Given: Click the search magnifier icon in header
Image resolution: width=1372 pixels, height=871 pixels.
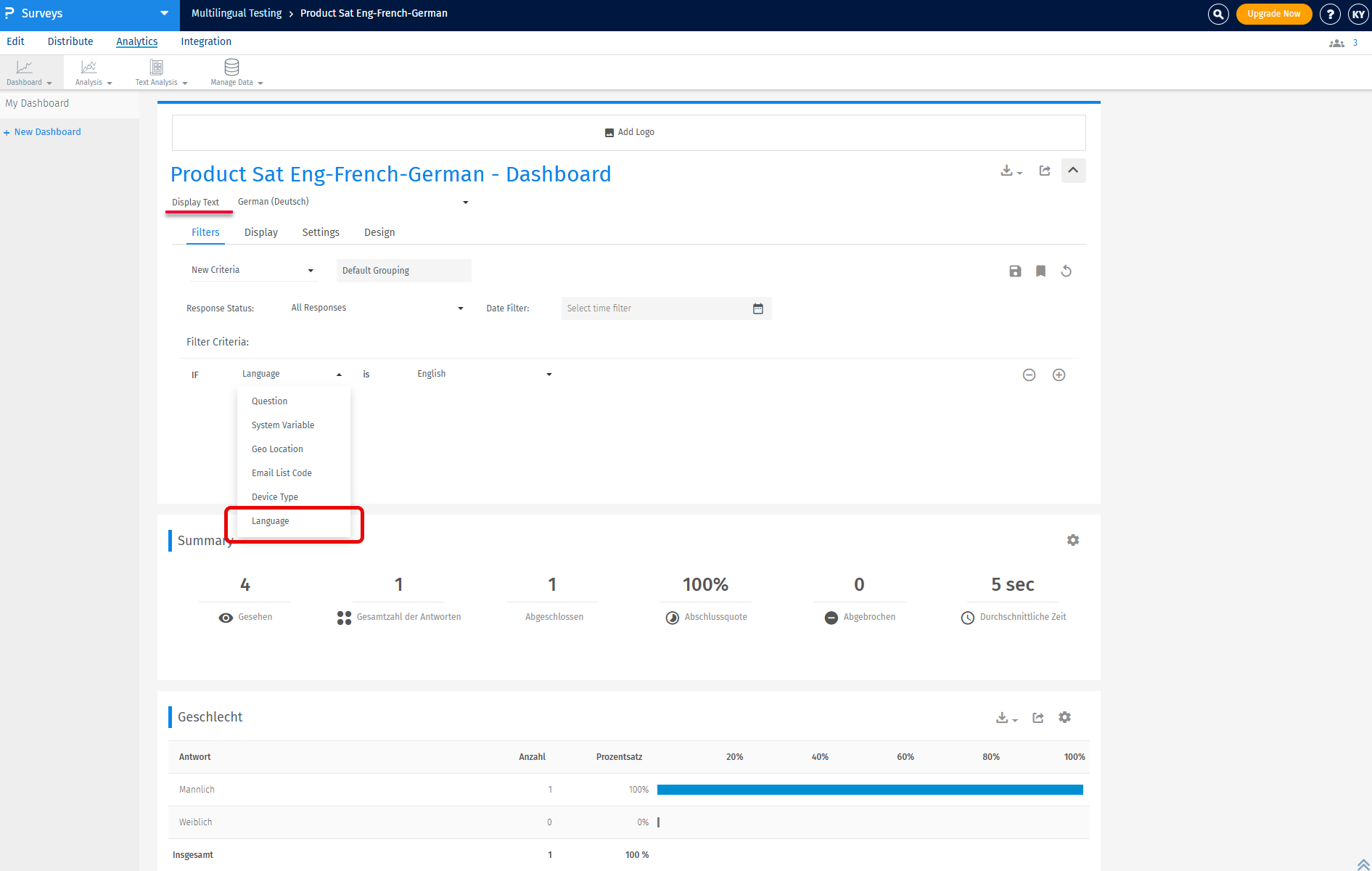Looking at the screenshot, I should pyautogui.click(x=1218, y=14).
